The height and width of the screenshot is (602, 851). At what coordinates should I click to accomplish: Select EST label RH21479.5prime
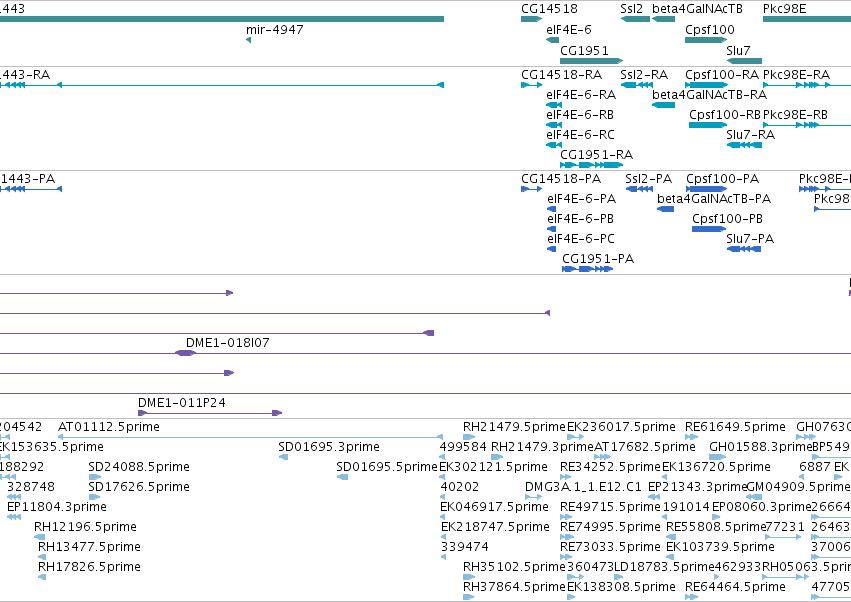(515, 427)
